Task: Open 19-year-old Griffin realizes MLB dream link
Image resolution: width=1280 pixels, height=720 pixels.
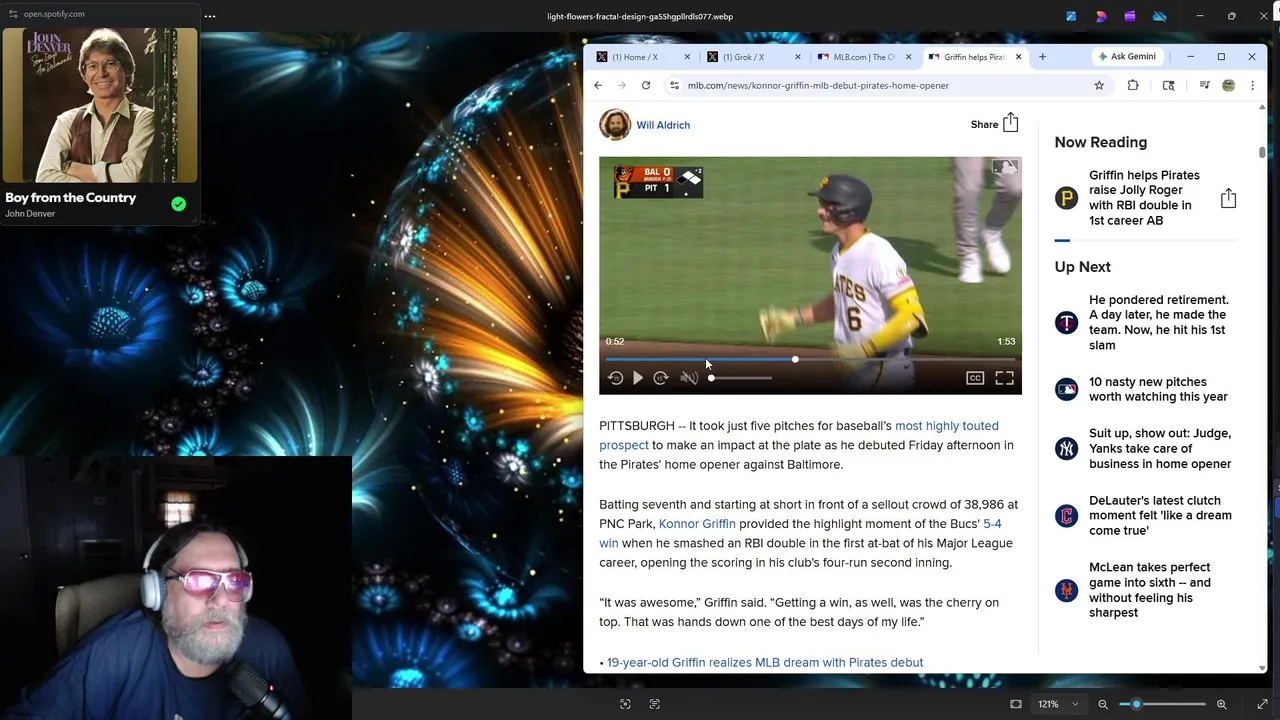Action: (765, 662)
